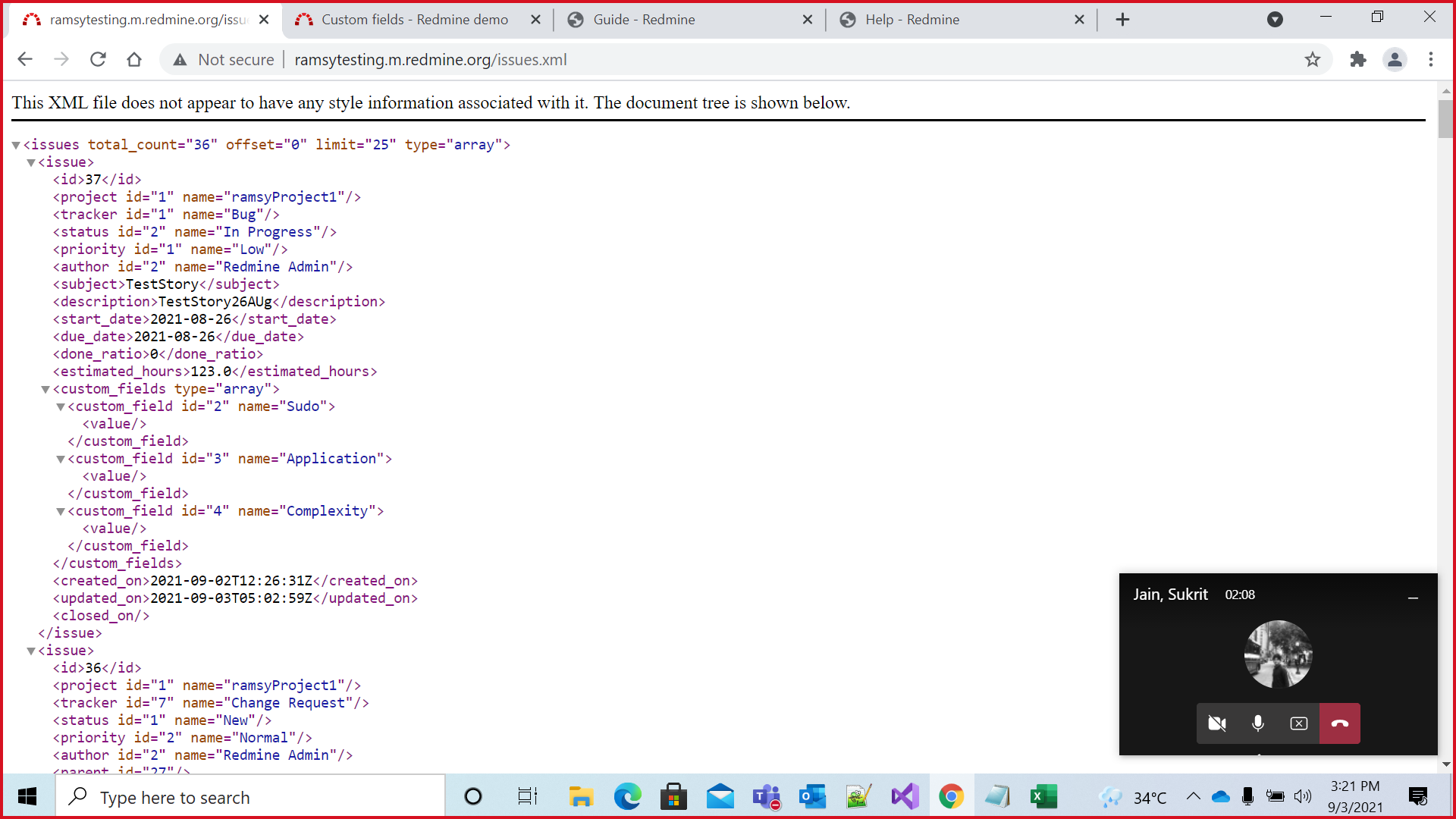View Not secure site information
The width and height of the screenshot is (1456, 819).
224,60
